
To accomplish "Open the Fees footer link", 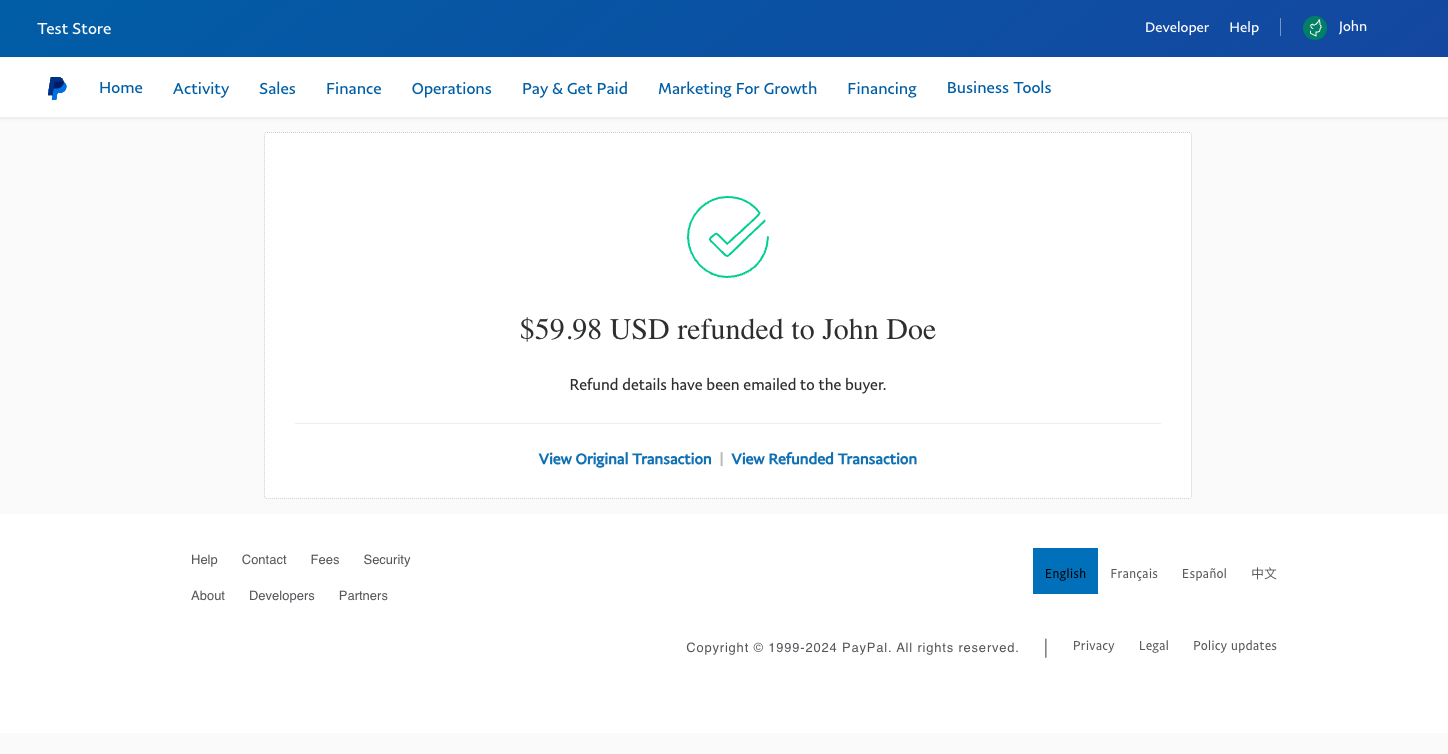I will [325, 560].
